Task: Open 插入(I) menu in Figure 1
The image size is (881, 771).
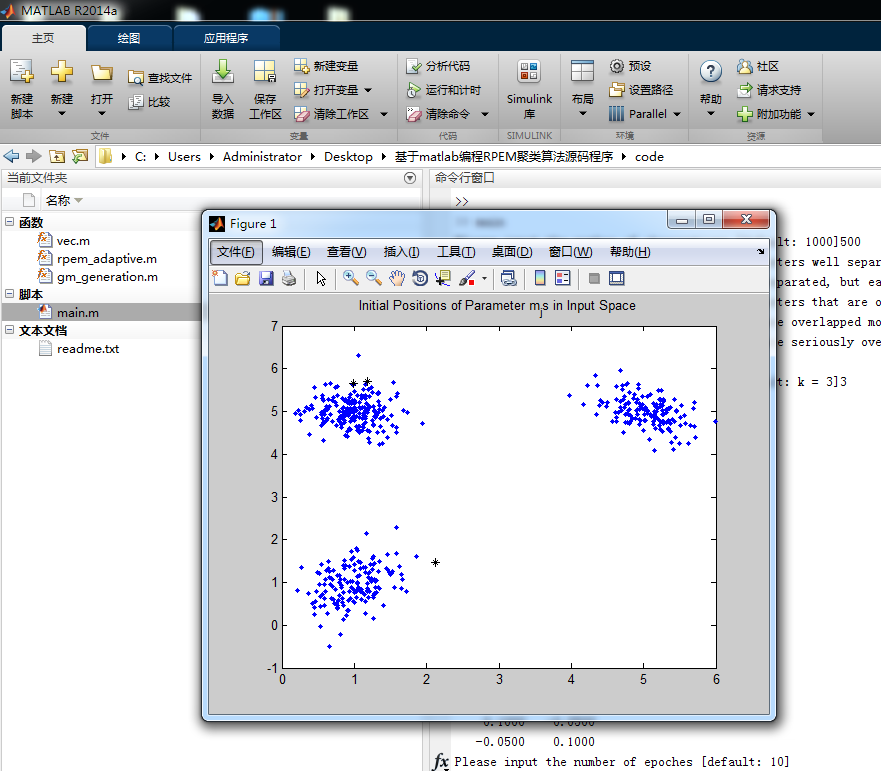Action: coord(401,252)
